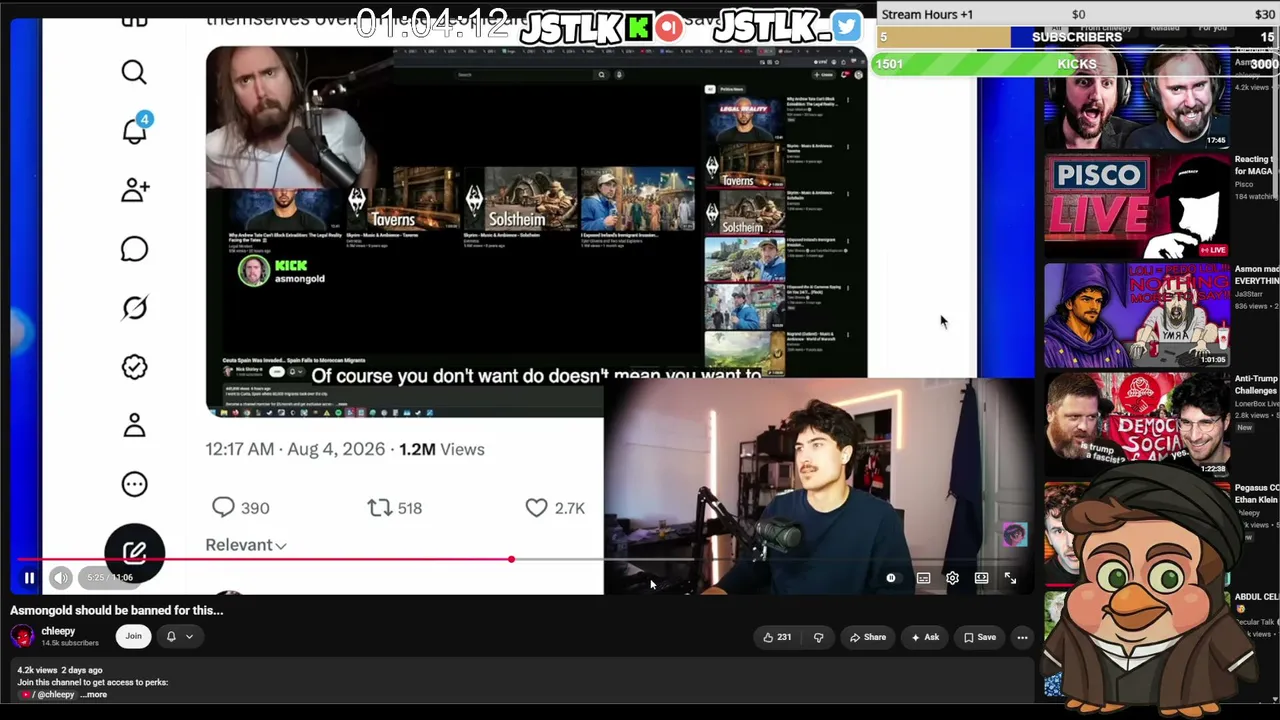
Task: Open the player settings gear
Action: click(952, 578)
